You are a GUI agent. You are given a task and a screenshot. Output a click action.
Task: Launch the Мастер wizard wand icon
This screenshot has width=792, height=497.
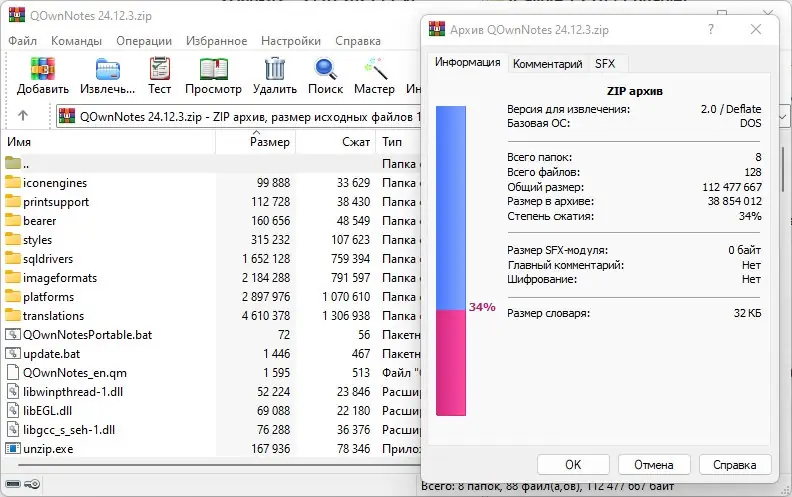[x=375, y=69]
